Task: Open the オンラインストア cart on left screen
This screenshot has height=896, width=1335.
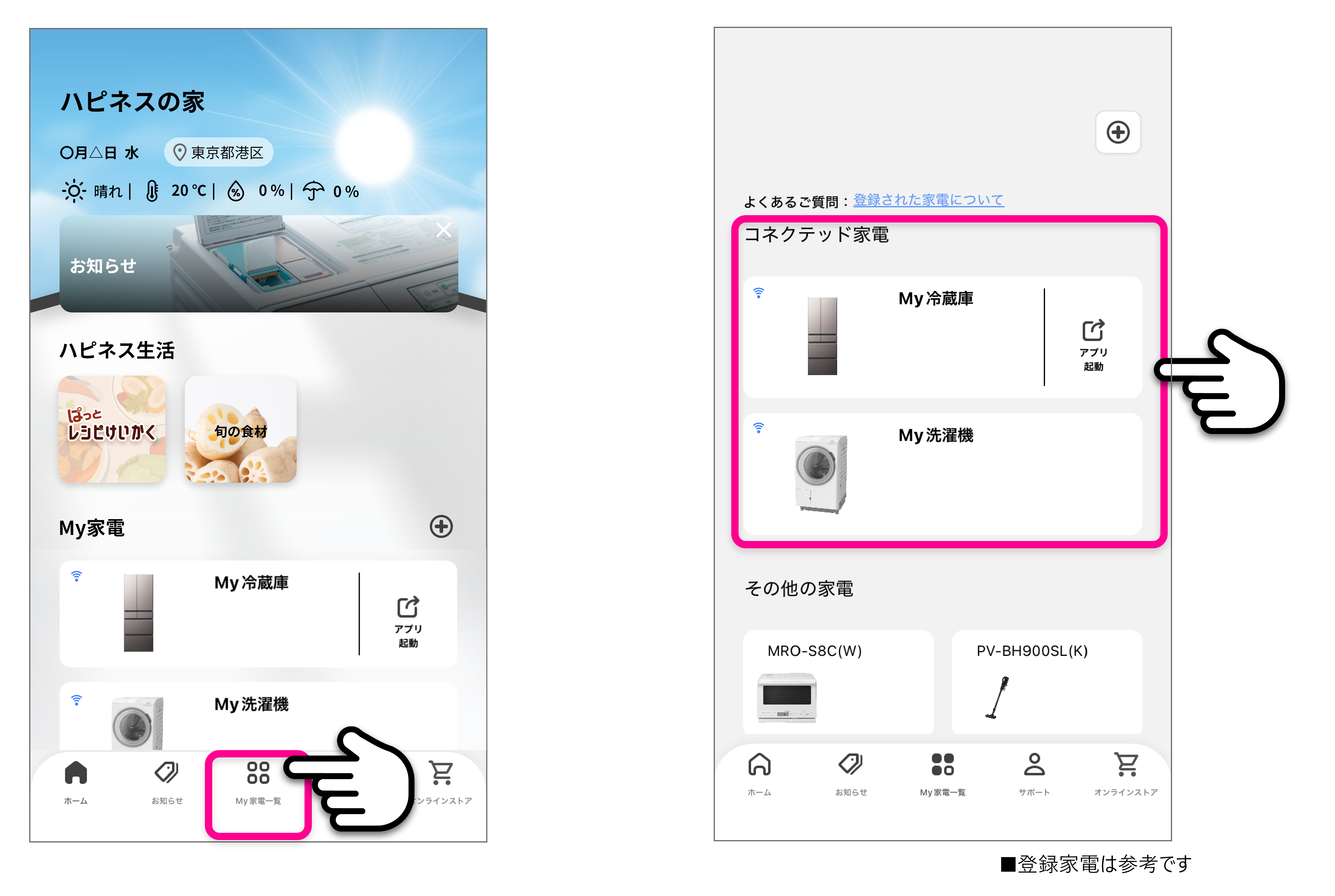Action: click(442, 782)
